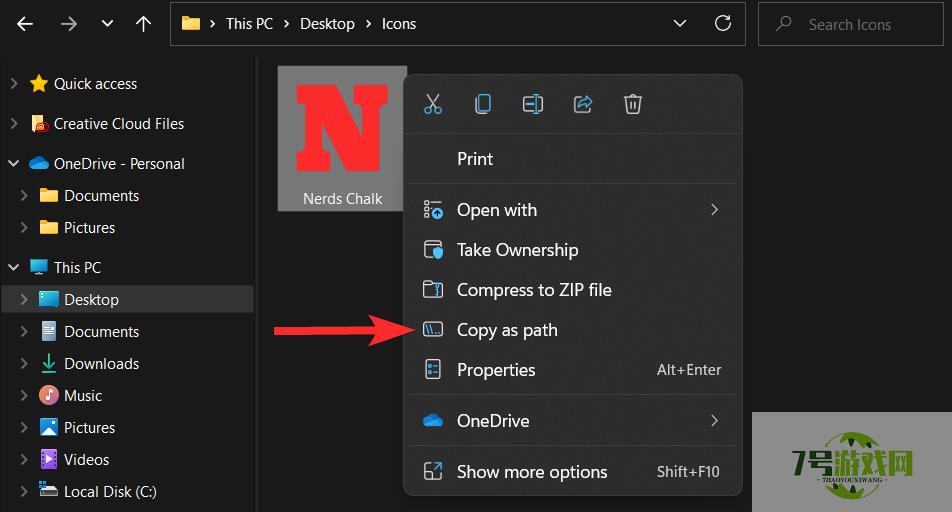Select Compress to ZIP file
This screenshot has width=952, height=512.
573,290
